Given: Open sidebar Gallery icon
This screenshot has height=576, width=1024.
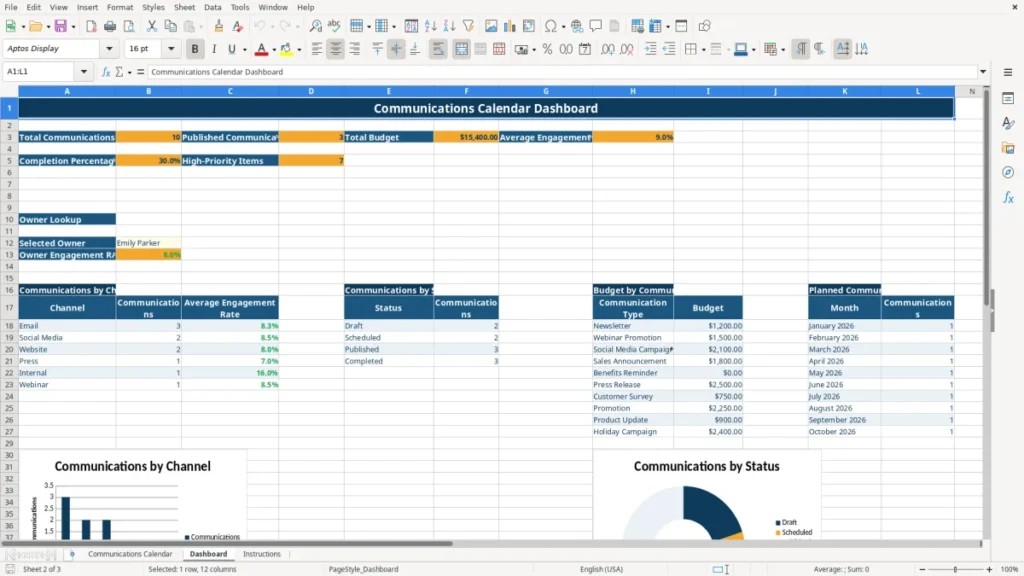Looking at the screenshot, I should 1008,148.
